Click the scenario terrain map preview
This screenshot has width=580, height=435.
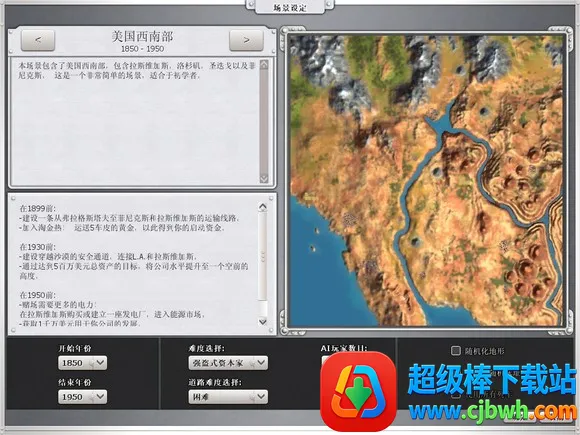click(427, 181)
